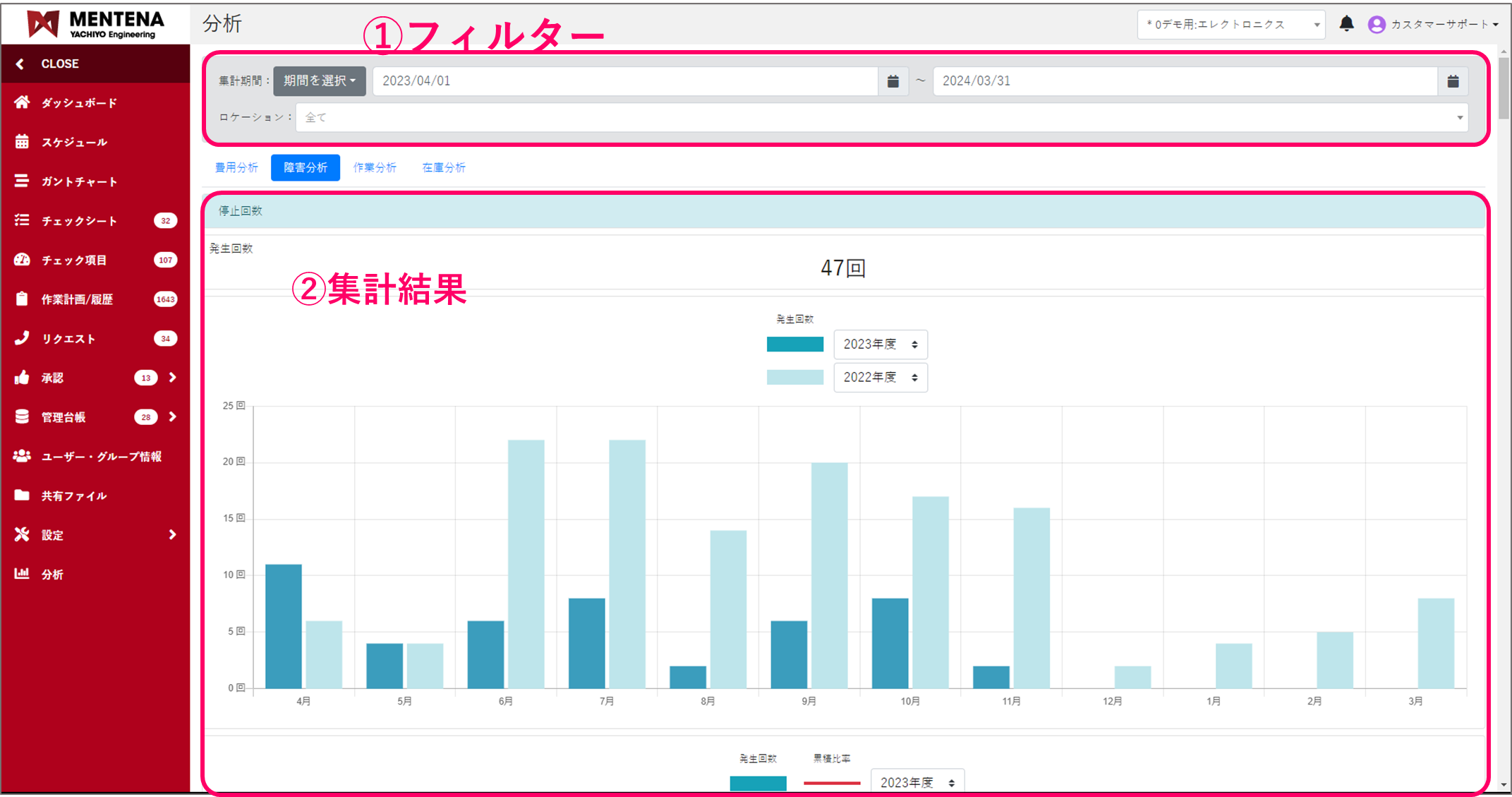
Task: Open the 2022年度 year selector
Action: coord(880,378)
